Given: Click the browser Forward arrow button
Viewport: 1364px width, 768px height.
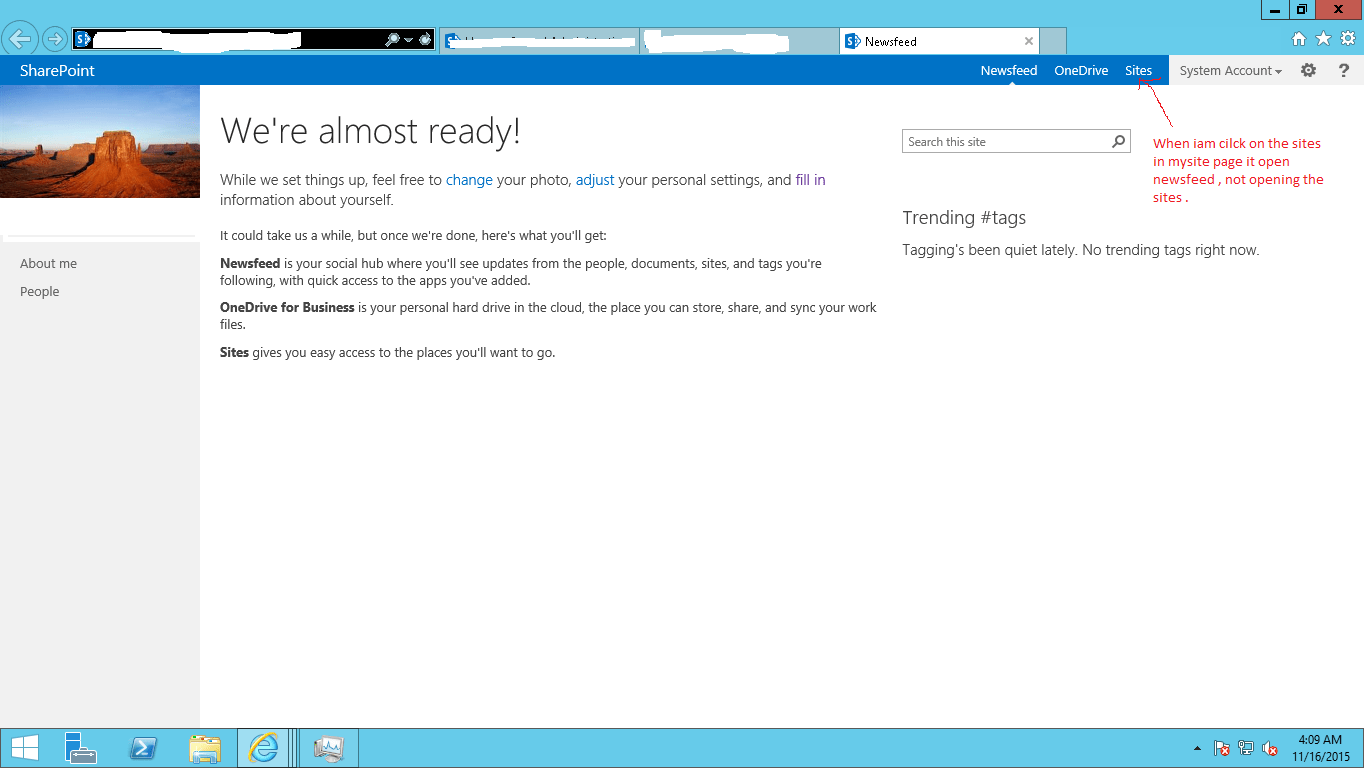Looking at the screenshot, I should click(x=54, y=40).
